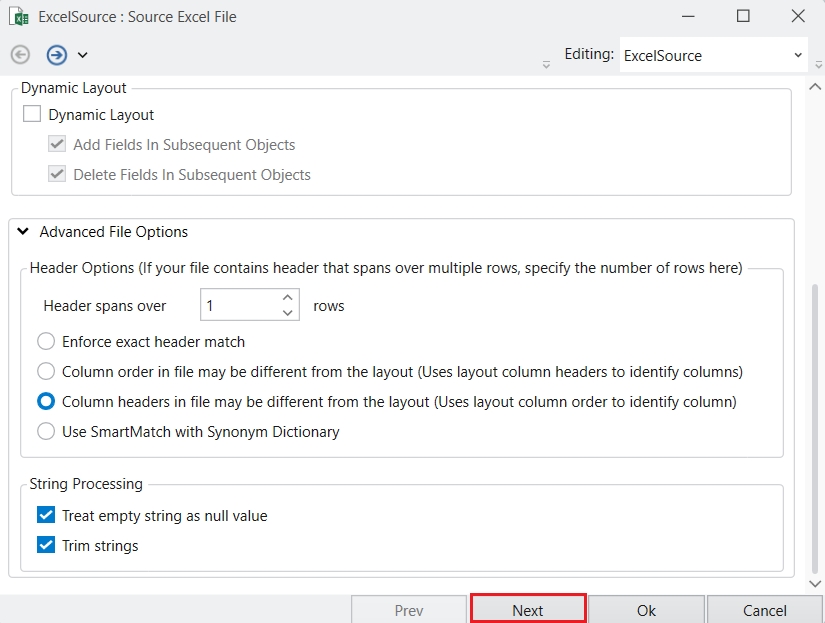This screenshot has height=623, width=825.
Task: Click the Excel file icon in title bar
Action: pyautogui.click(x=18, y=17)
